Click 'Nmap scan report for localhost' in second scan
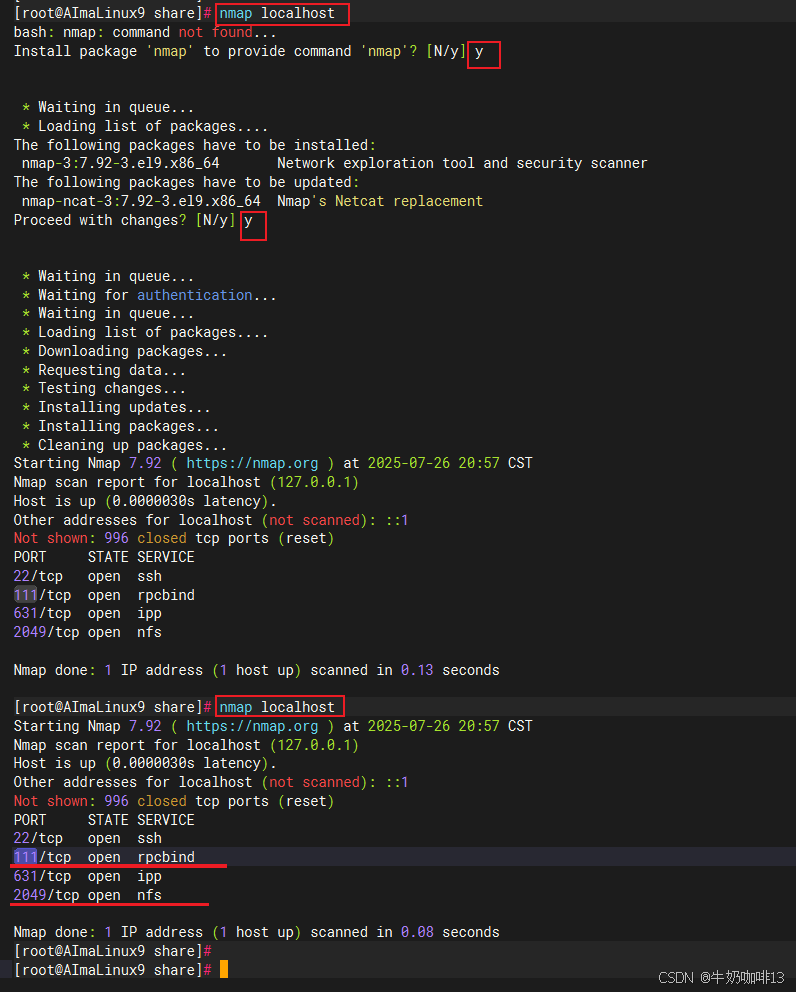Screen dimensions: 796x992 (x=137, y=745)
